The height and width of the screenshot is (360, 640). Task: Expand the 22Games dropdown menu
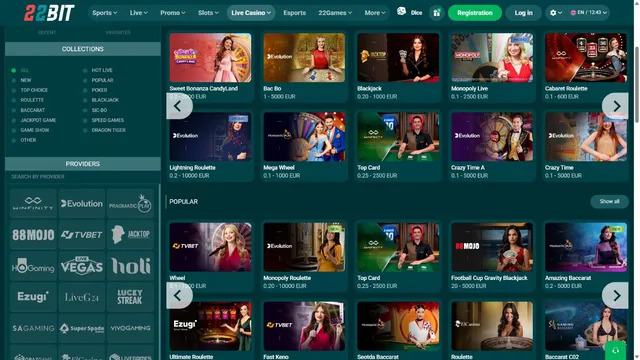coord(335,13)
